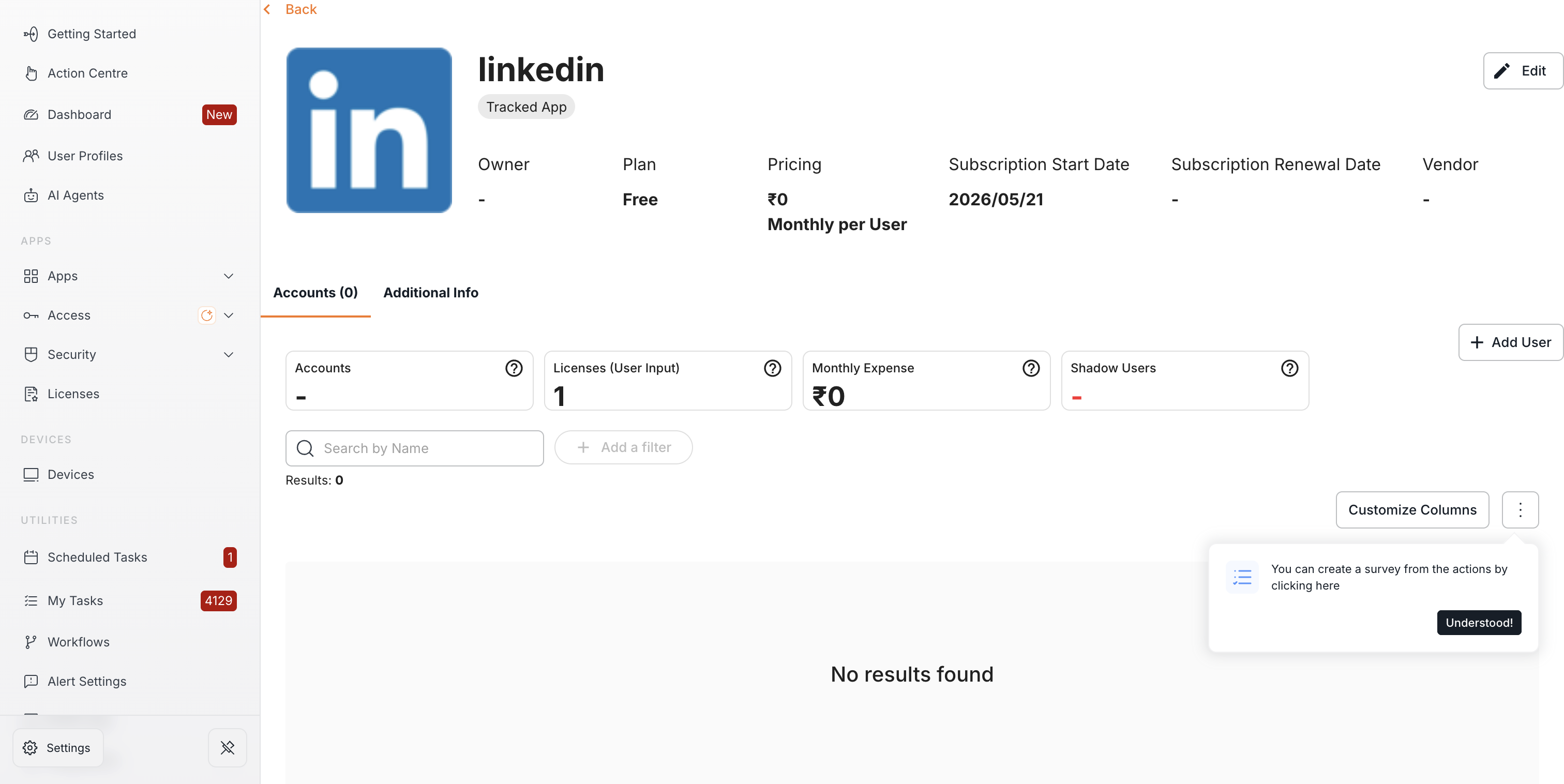Expand the Apps menu chevron

229,276
